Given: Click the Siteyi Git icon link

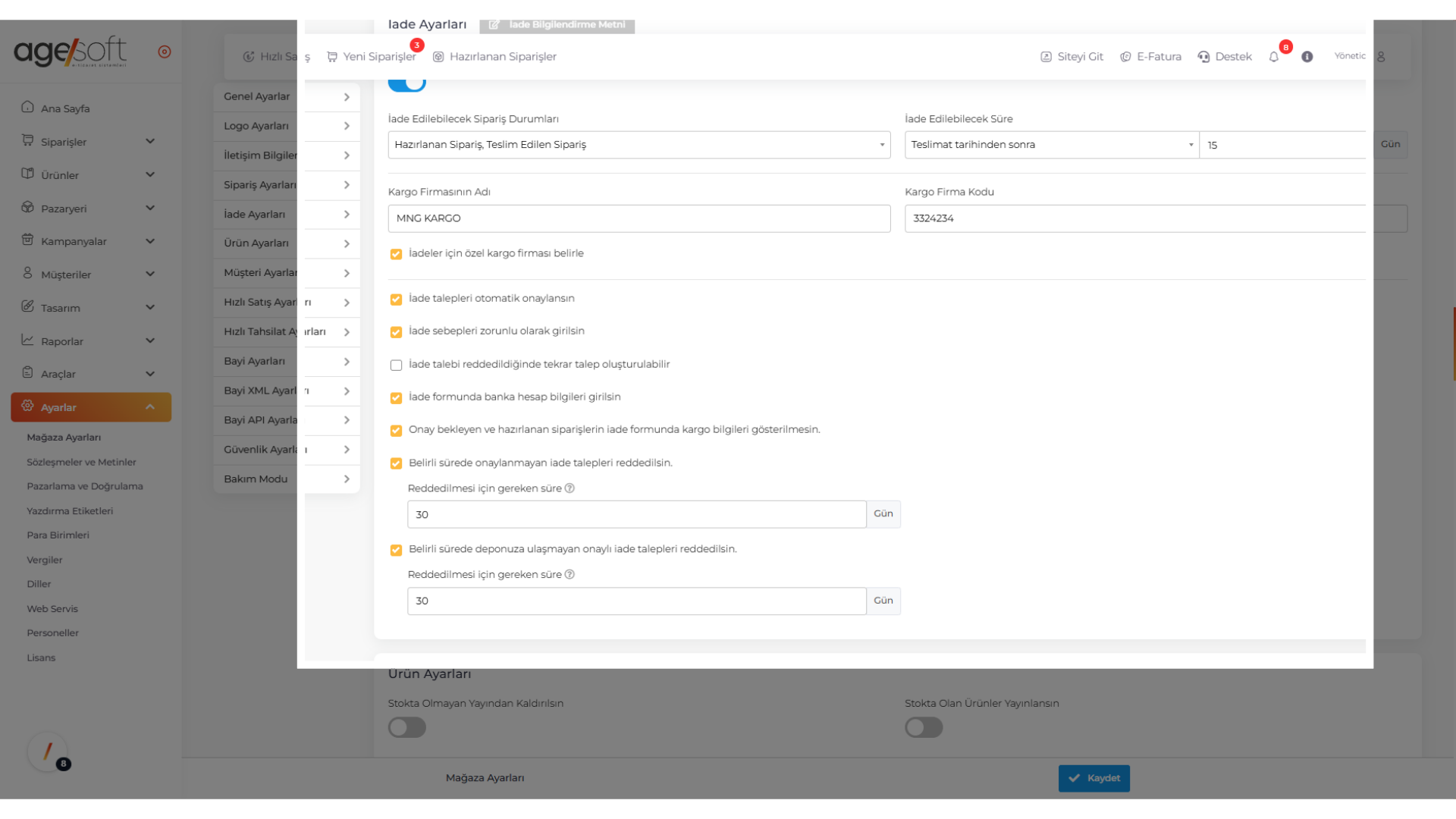Looking at the screenshot, I should (x=1072, y=57).
